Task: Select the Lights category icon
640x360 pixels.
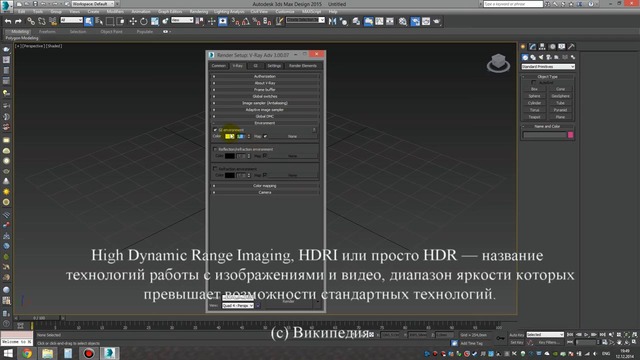Action: [541, 57]
